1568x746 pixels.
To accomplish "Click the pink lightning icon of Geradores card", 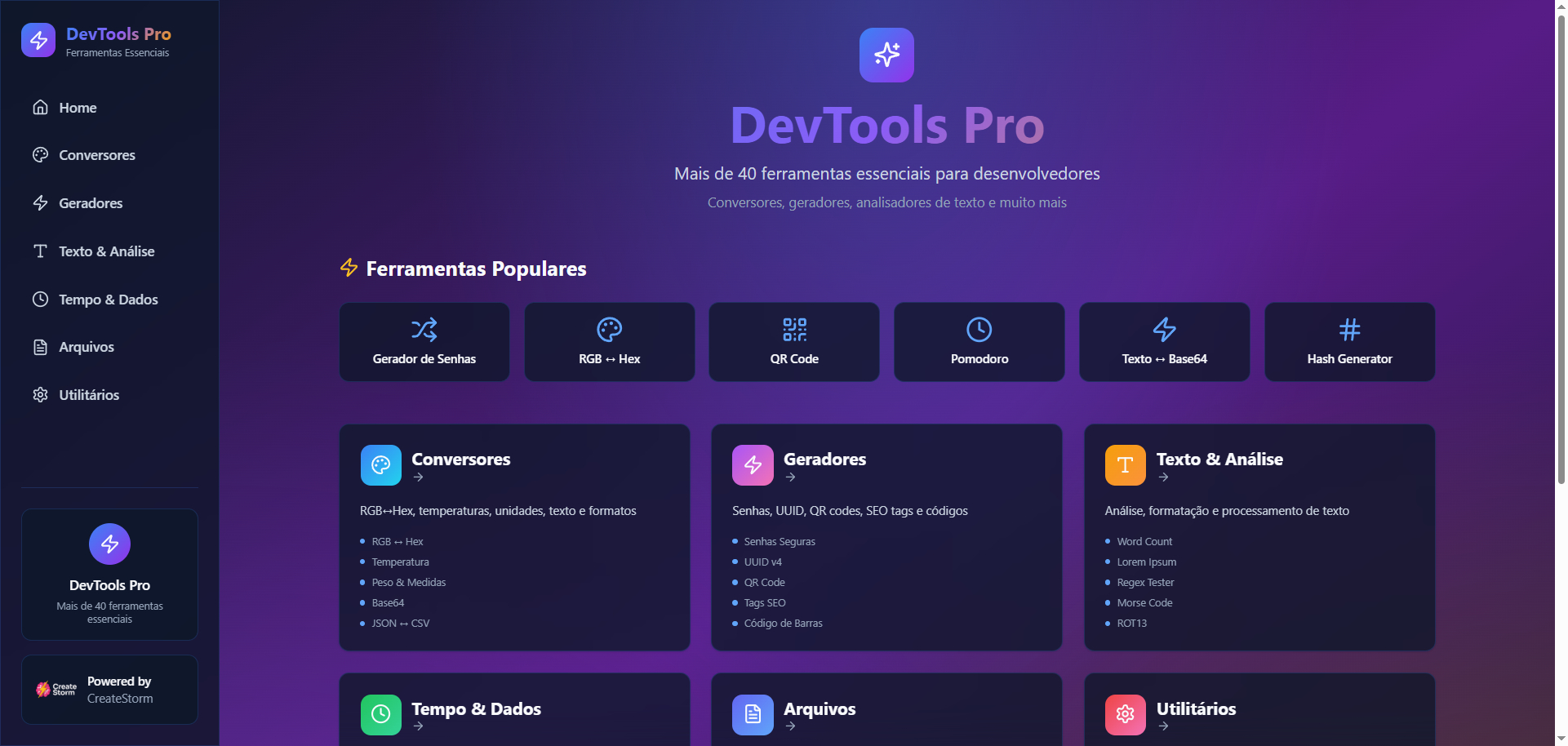I will [x=753, y=465].
